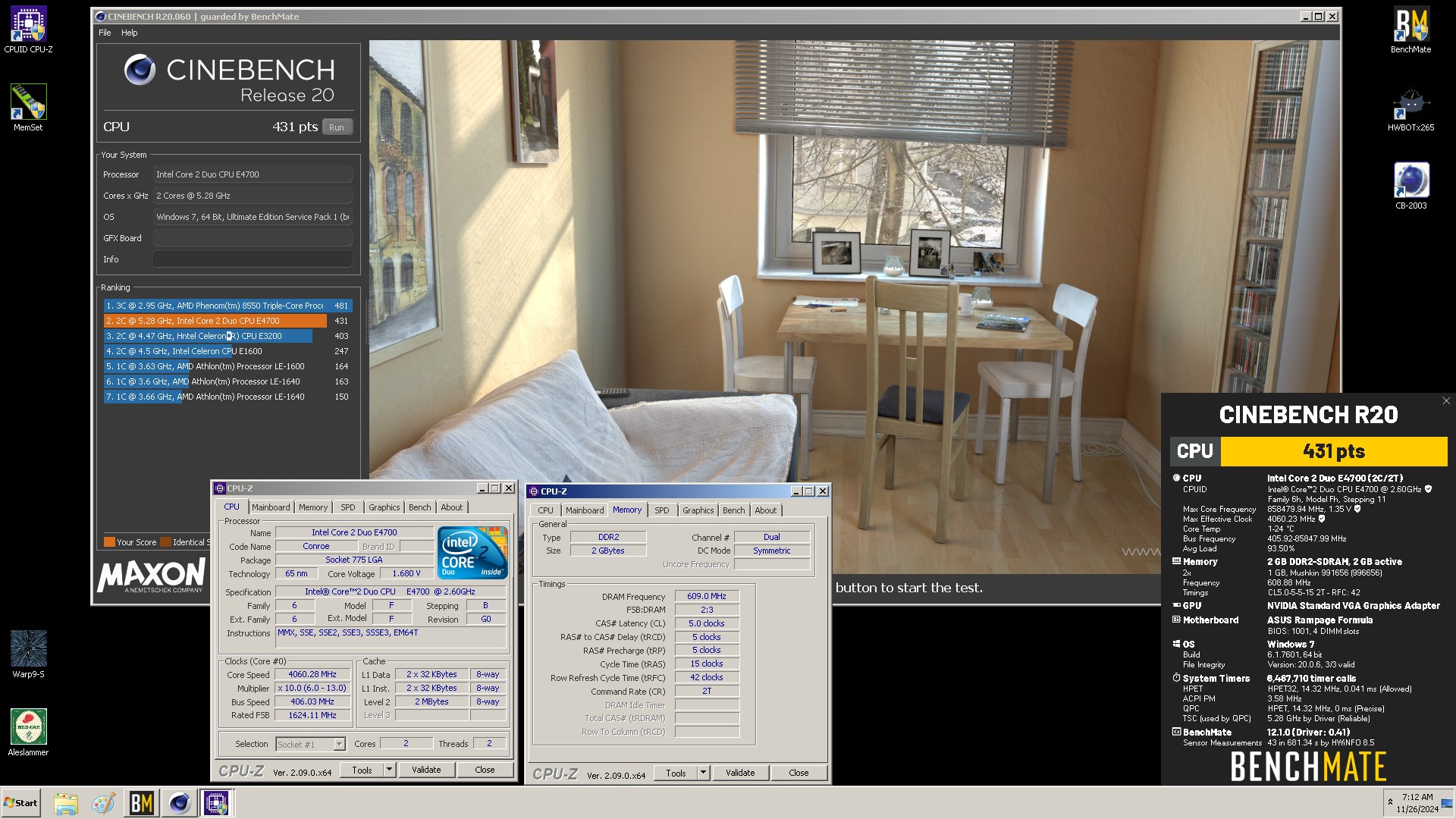Click the DRAM Frequency value 609.0 MHz
The width and height of the screenshot is (1456, 819).
click(x=707, y=597)
